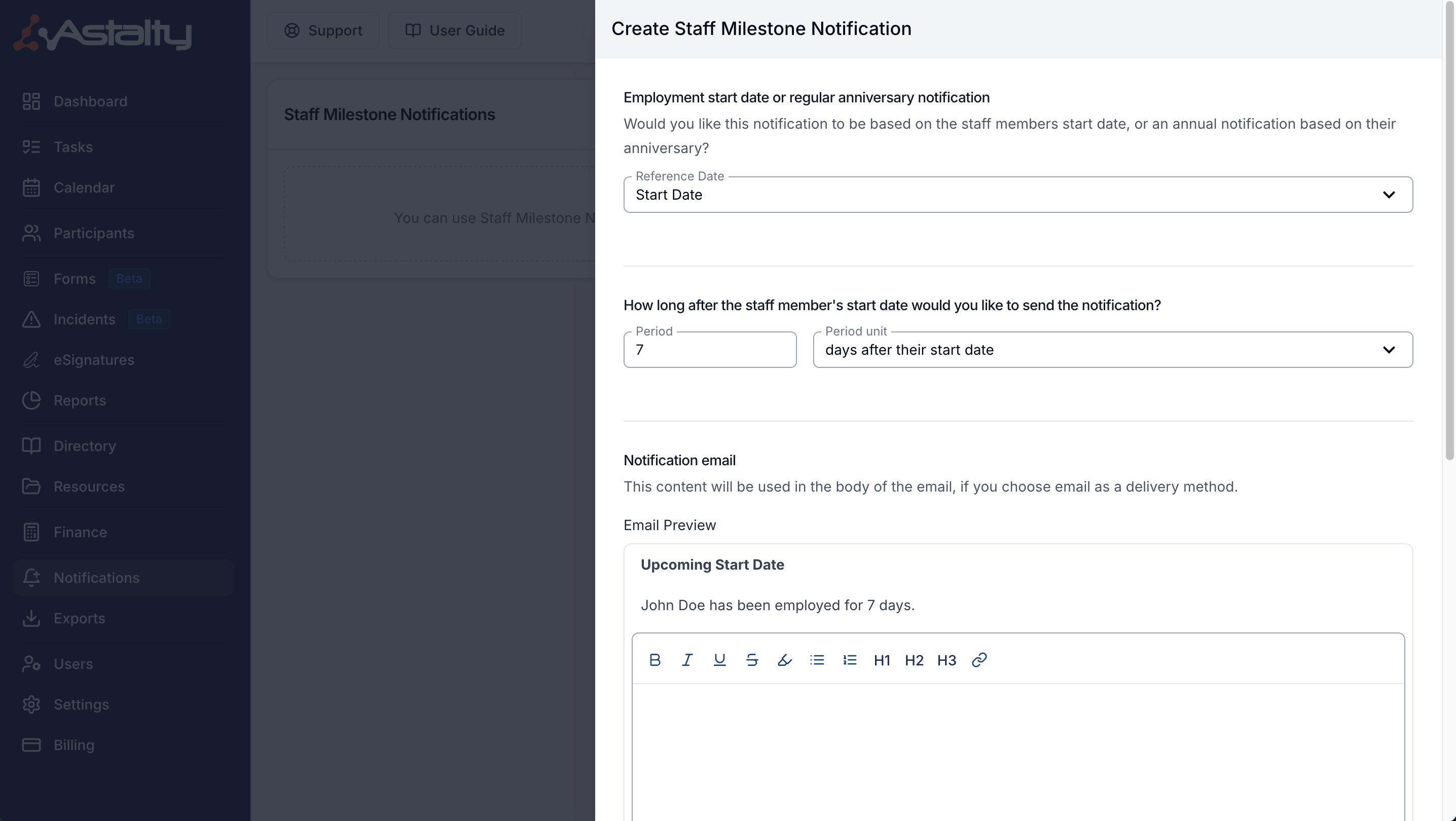Insert a numbered list
The image size is (1456, 821).
850,660
